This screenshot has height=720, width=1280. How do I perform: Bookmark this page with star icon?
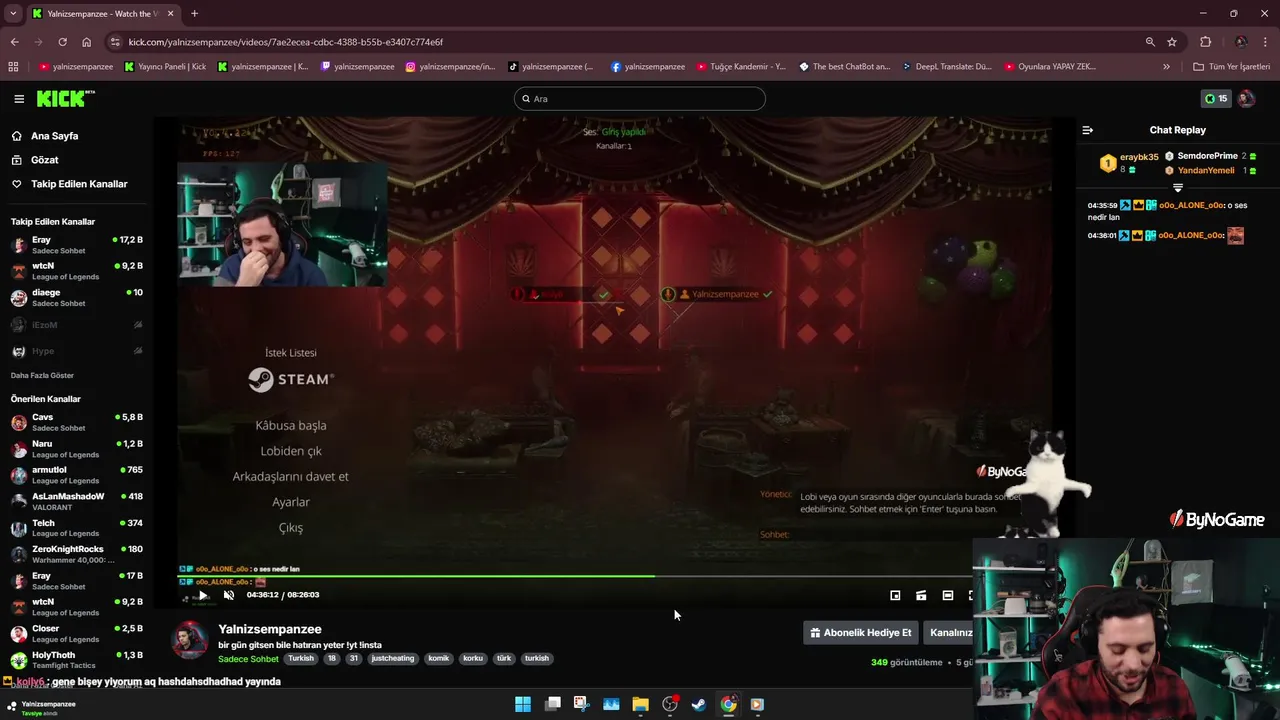tap(1172, 42)
